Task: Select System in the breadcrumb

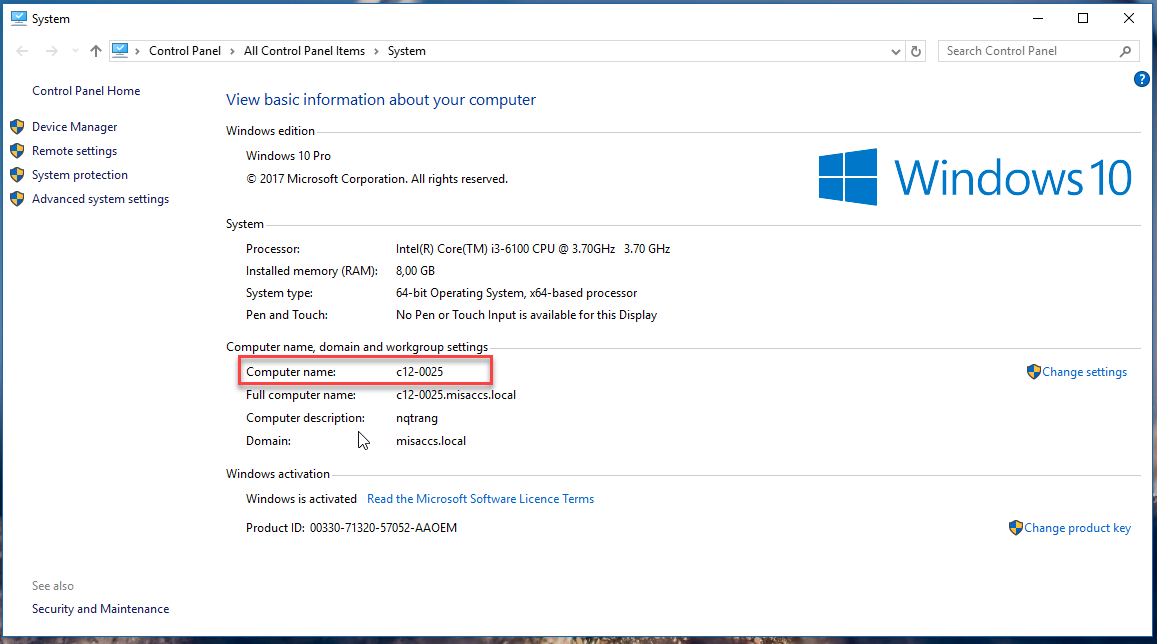Action: point(407,51)
